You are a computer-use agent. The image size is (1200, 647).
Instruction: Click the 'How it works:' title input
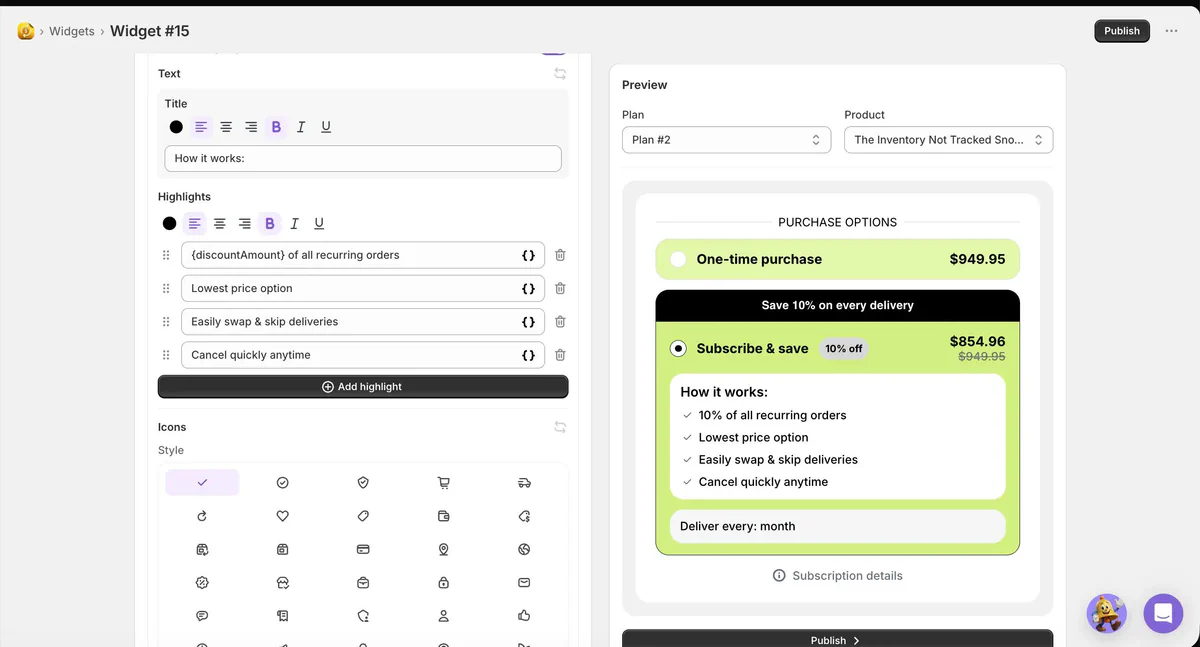point(363,158)
